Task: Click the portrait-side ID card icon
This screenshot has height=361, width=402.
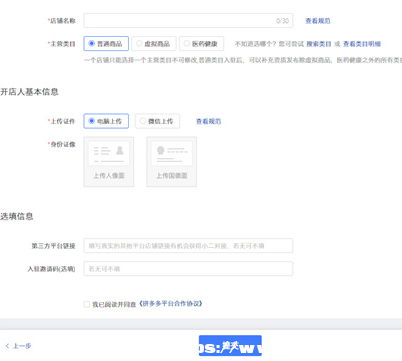Action: pyautogui.click(x=109, y=154)
